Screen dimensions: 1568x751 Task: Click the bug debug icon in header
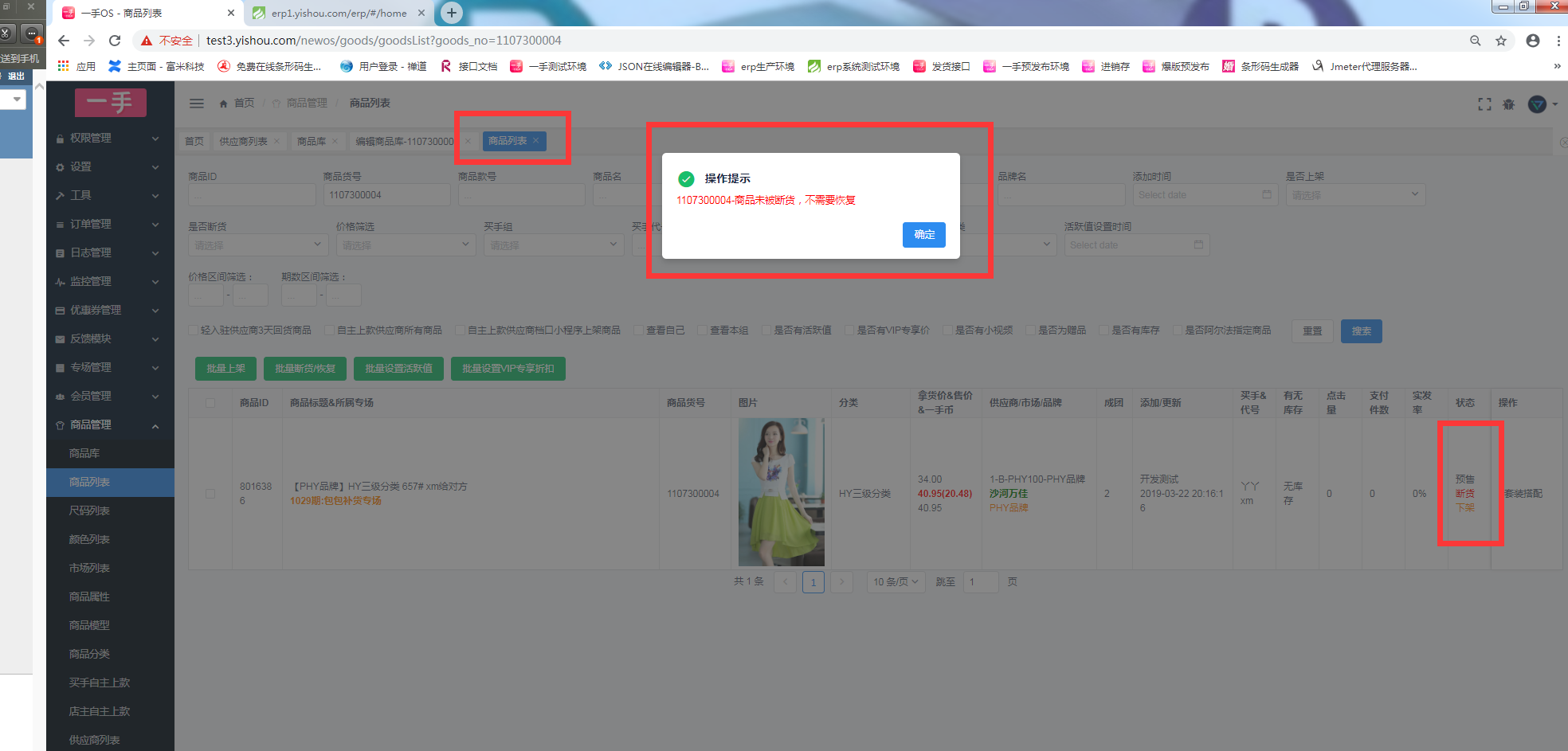pos(1508,104)
